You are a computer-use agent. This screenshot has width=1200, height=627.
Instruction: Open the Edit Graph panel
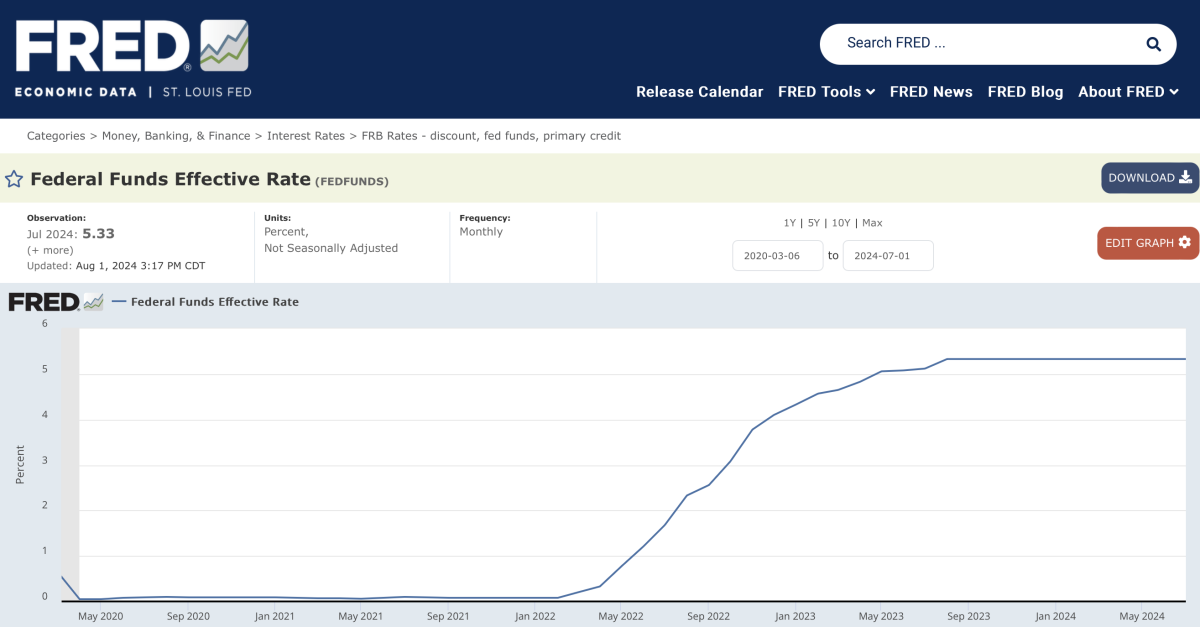coord(1147,243)
